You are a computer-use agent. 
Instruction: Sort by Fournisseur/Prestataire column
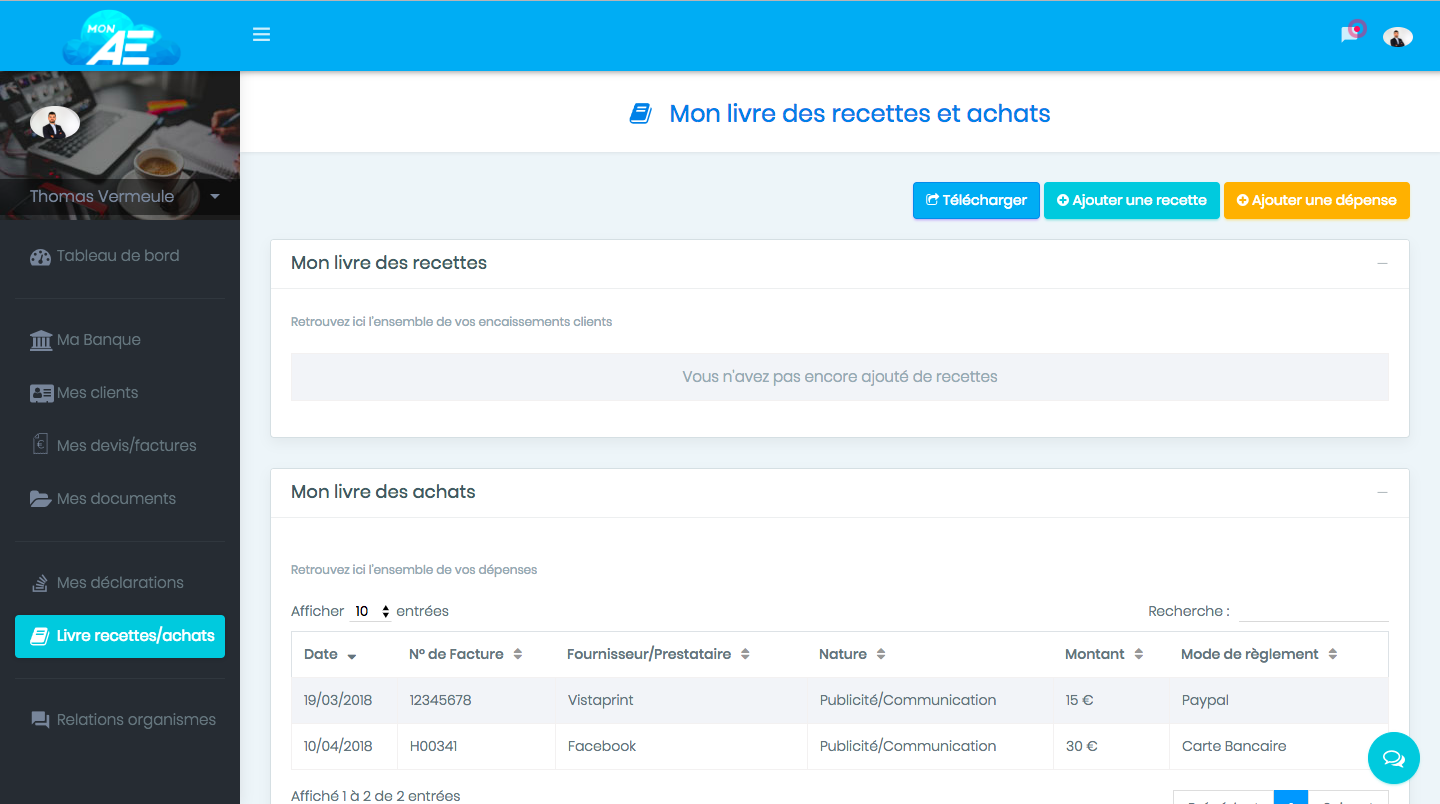[x=680, y=654]
